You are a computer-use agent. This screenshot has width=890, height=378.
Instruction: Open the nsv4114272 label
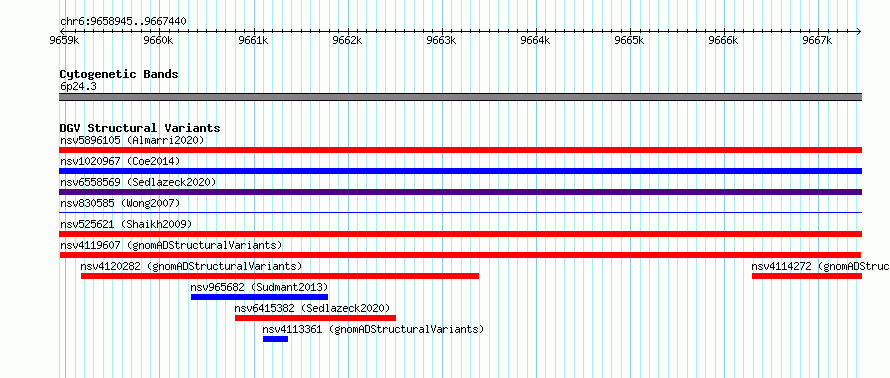pyautogui.click(x=820, y=266)
